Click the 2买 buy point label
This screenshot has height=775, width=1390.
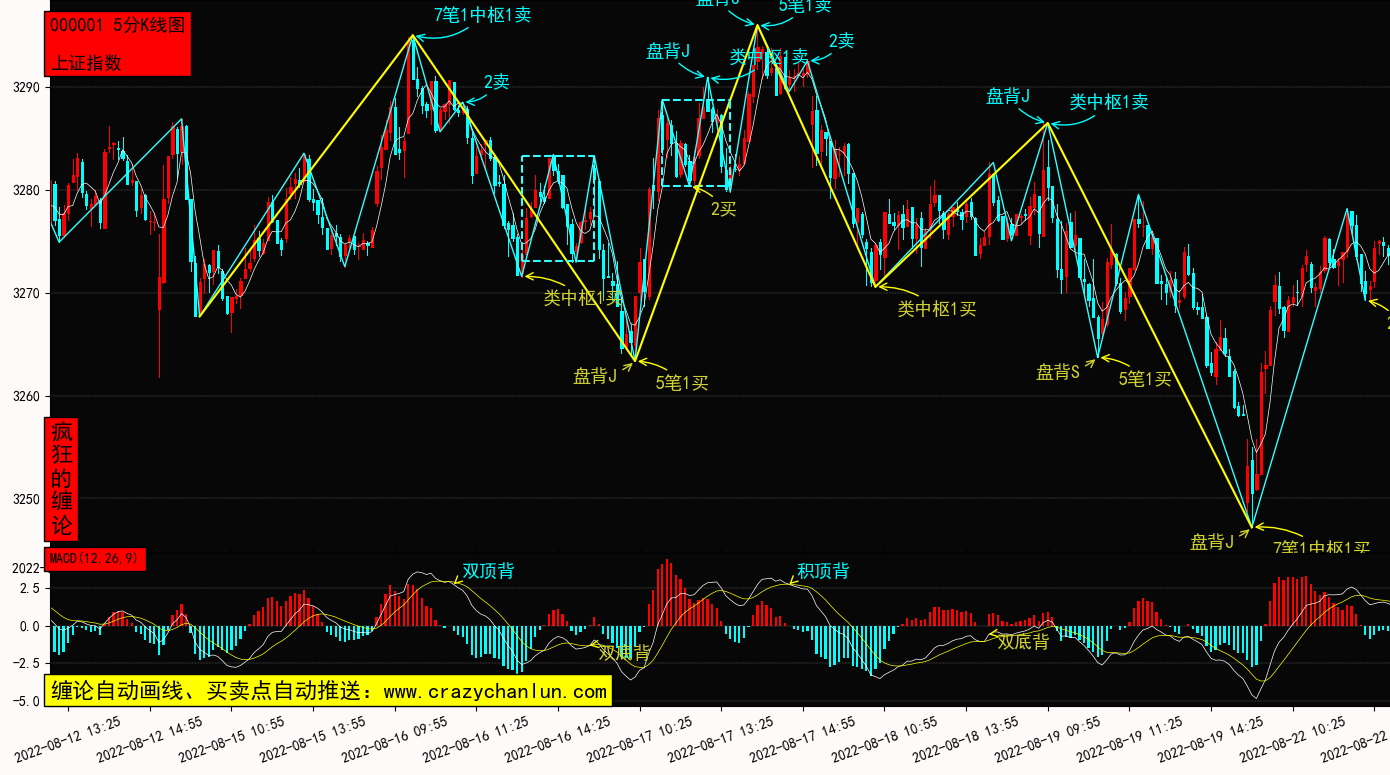723,208
